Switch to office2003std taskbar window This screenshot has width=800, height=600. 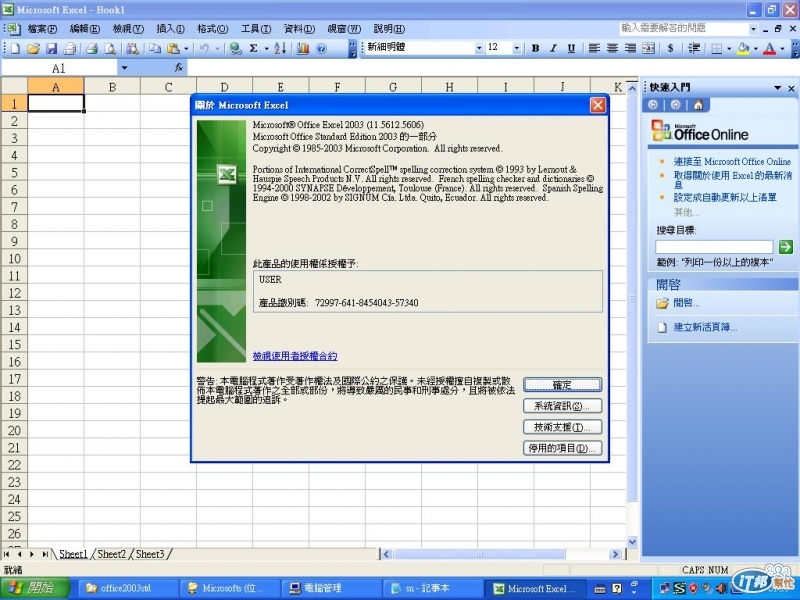pos(128,588)
